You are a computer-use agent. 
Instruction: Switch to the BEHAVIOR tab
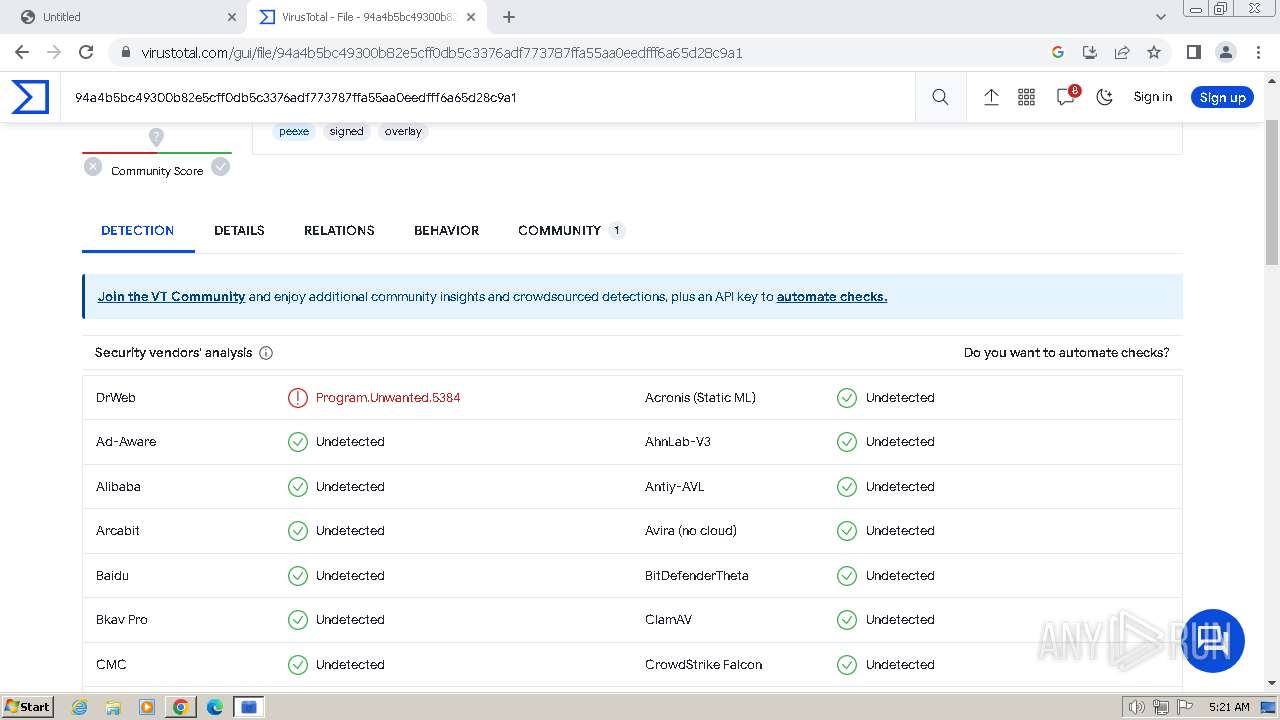pos(446,230)
